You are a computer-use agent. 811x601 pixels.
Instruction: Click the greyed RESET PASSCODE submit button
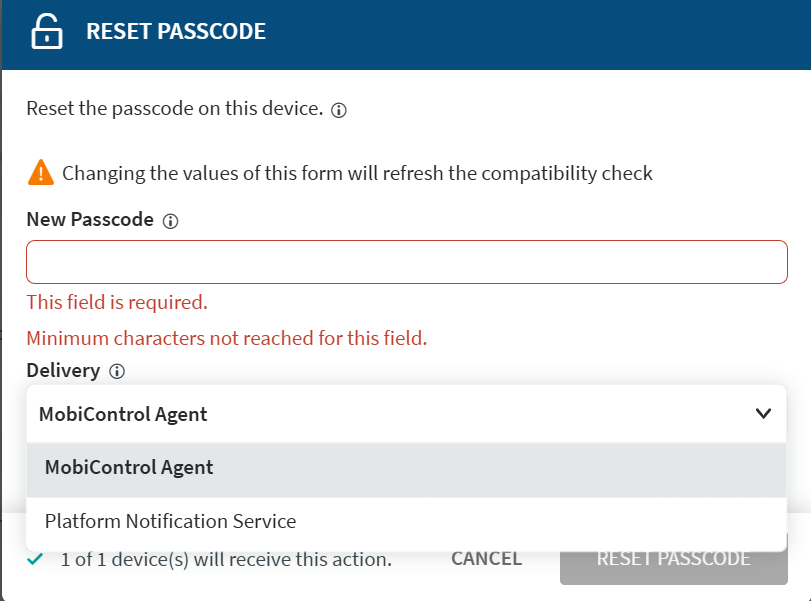click(x=673, y=559)
